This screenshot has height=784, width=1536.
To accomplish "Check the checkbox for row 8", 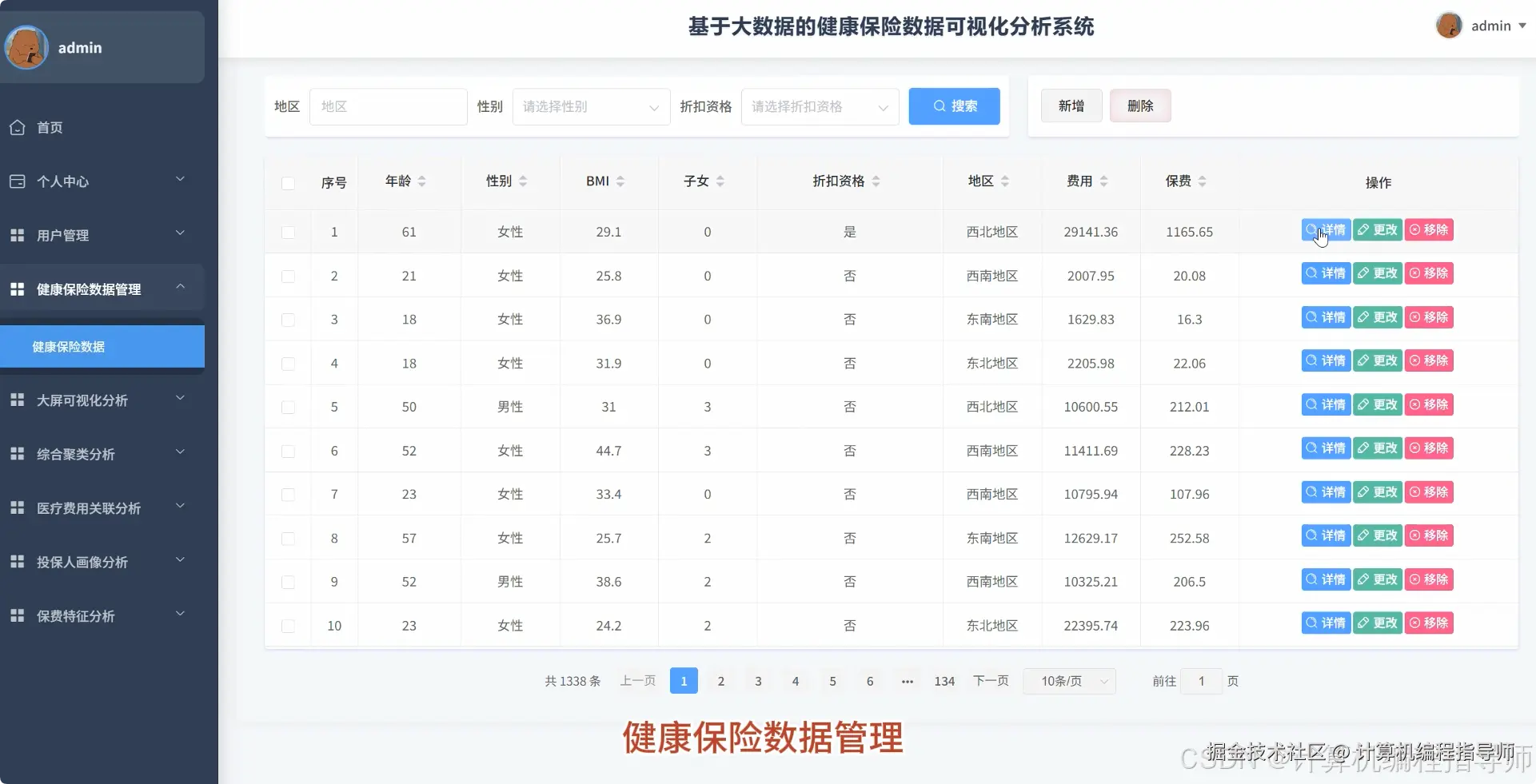I will click(288, 538).
